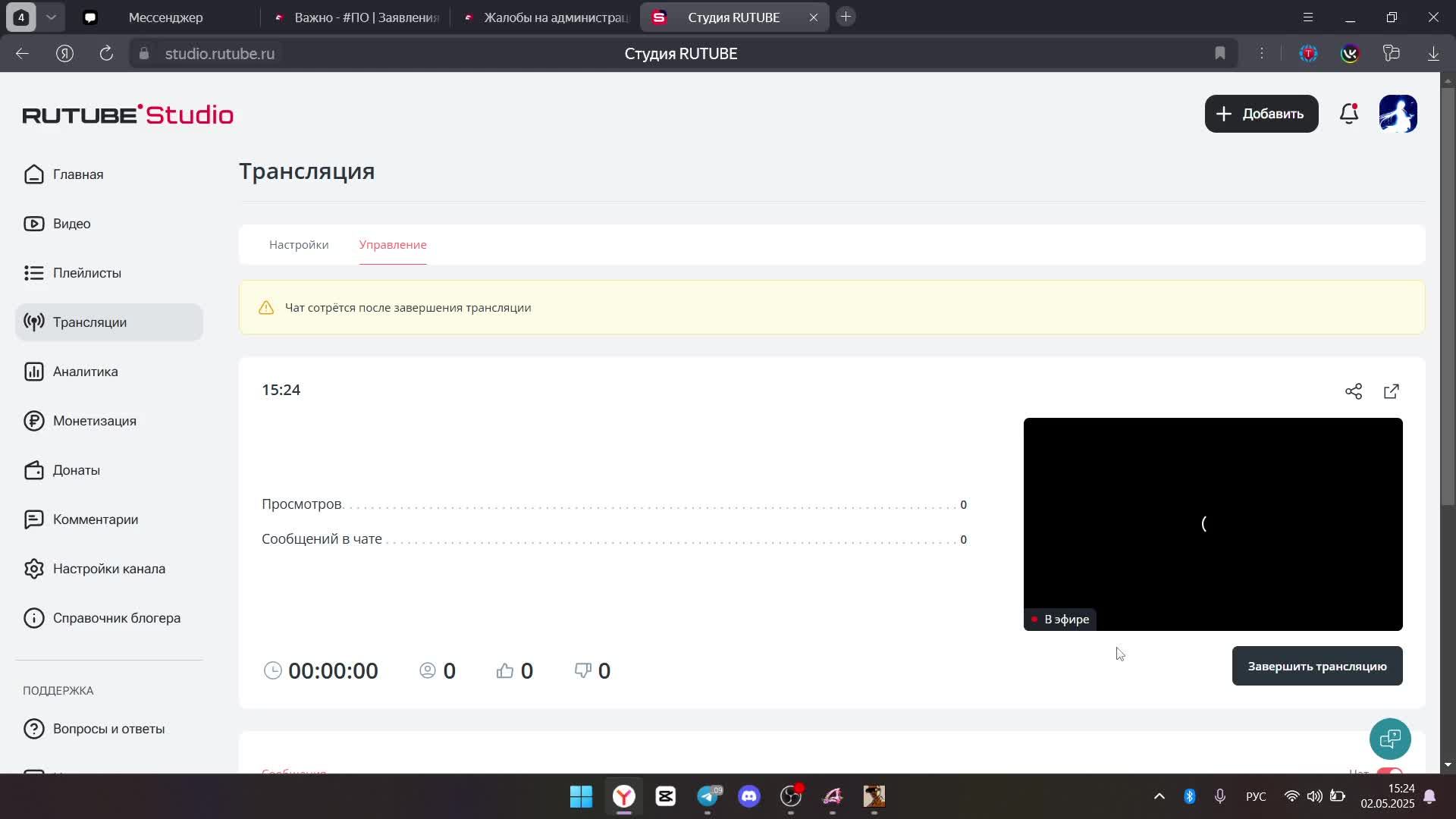Switch to the Настройки tab
The width and height of the screenshot is (1456, 819).
click(x=299, y=245)
